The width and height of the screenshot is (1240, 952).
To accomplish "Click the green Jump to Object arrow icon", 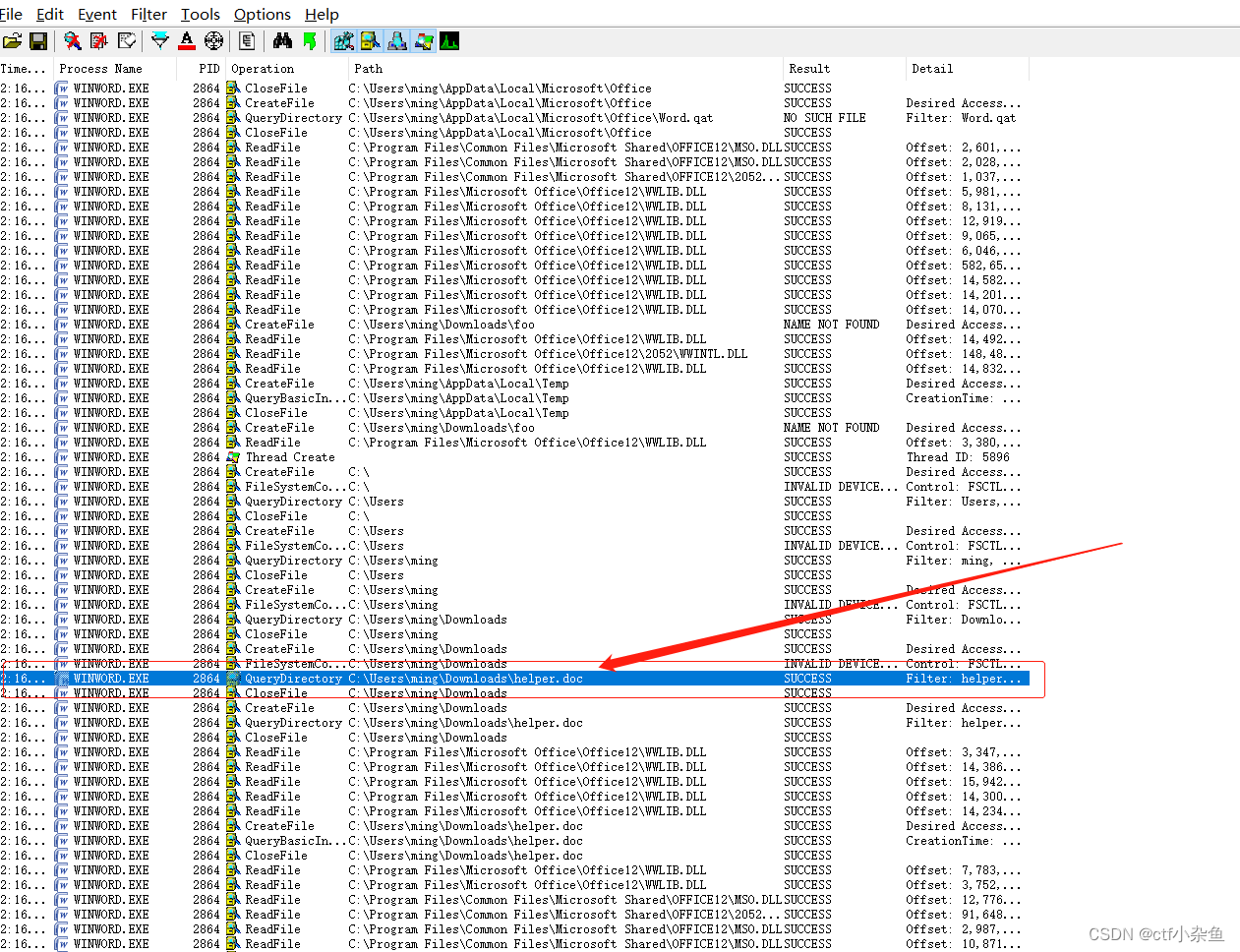I will pyautogui.click(x=310, y=41).
